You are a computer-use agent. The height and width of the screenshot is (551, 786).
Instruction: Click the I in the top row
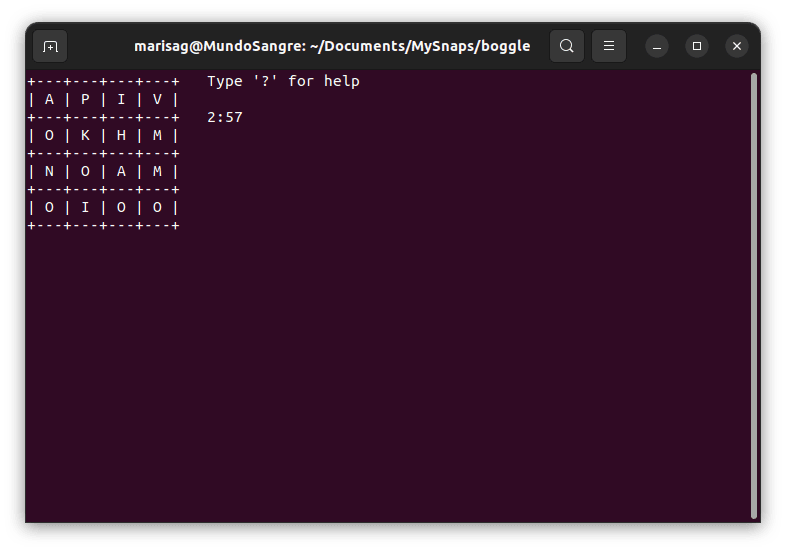tap(121, 99)
